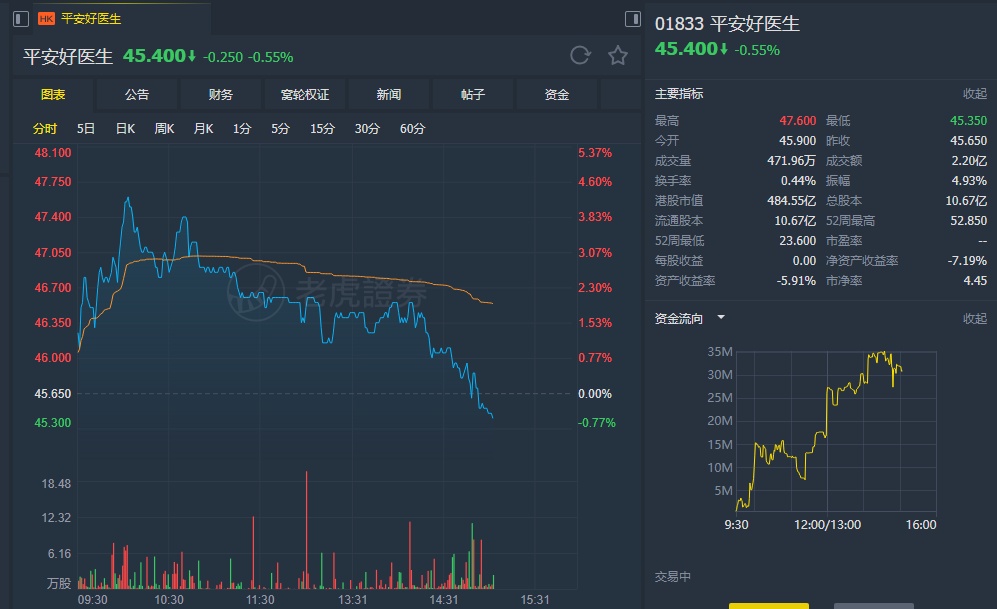Click the 平安好医生 stock tab header
997x609 pixels.
tap(91, 19)
